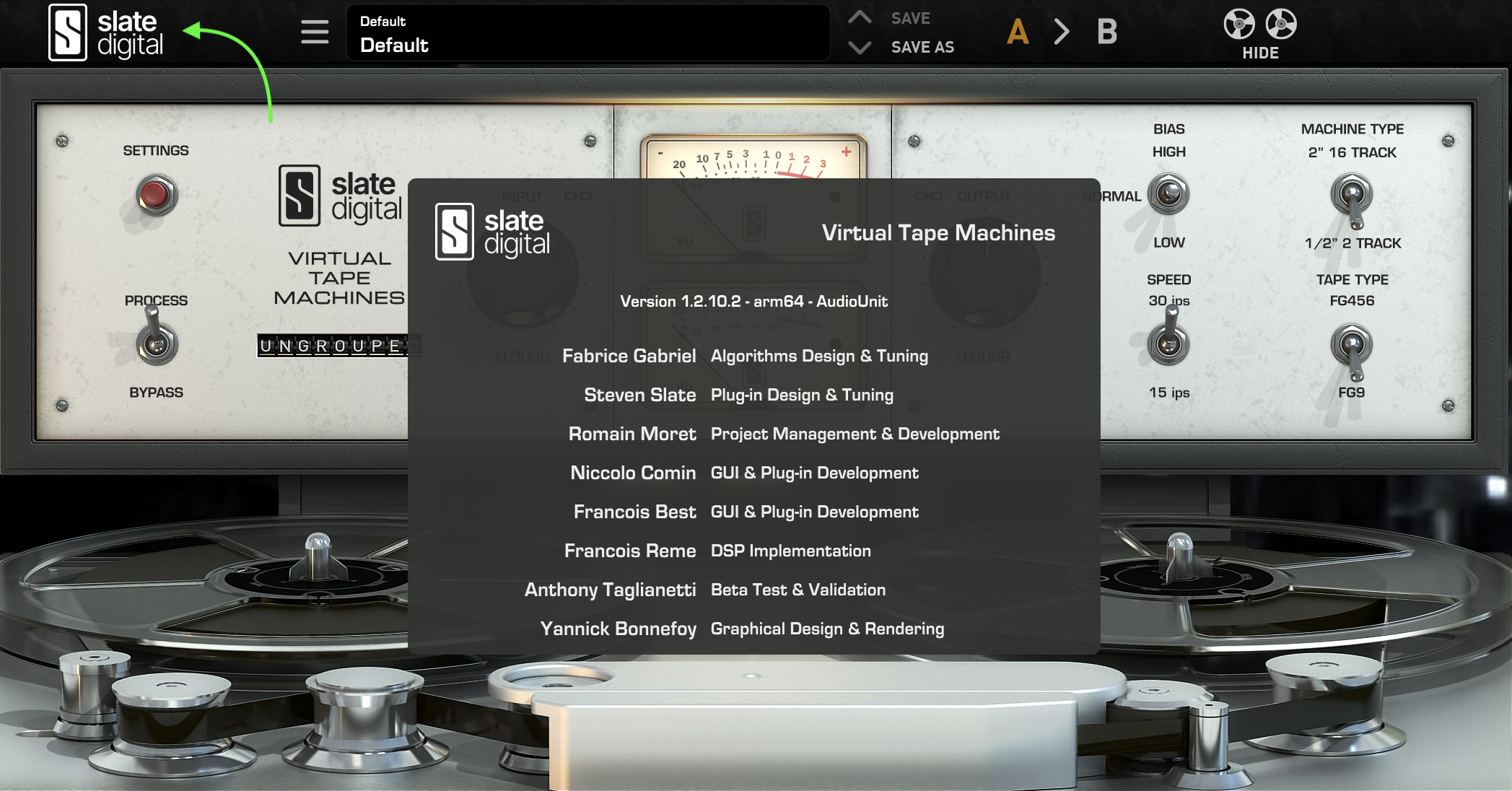Flip the BIAS toggle switch
The height and width of the screenshot is (791, 1512).
click(x=1168, y=193)
